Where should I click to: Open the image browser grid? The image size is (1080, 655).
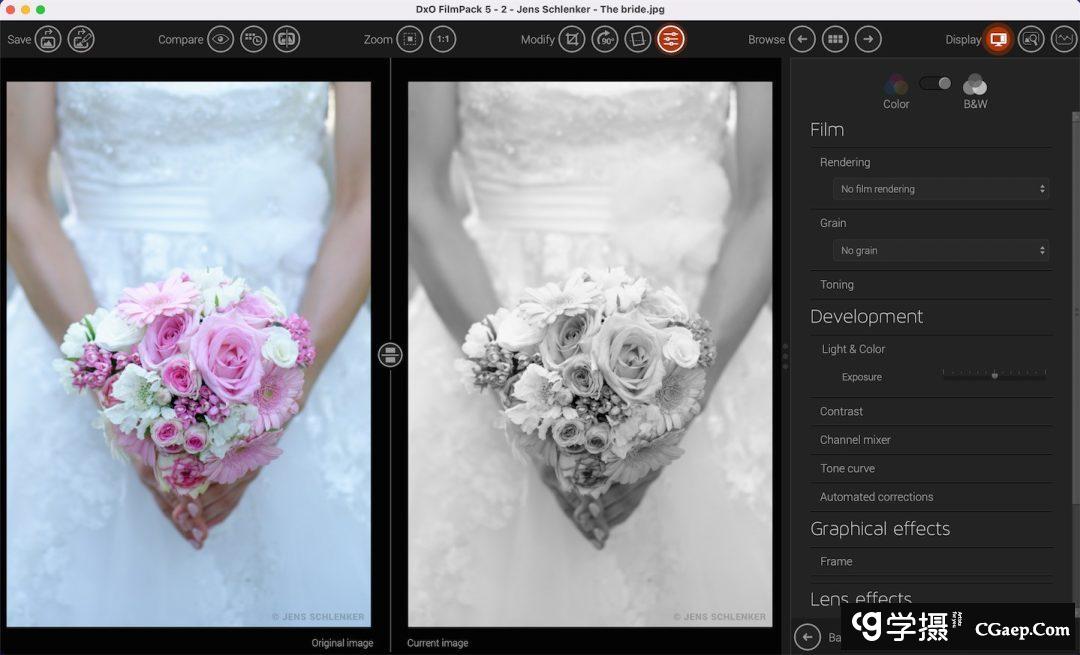coord(835,40)
